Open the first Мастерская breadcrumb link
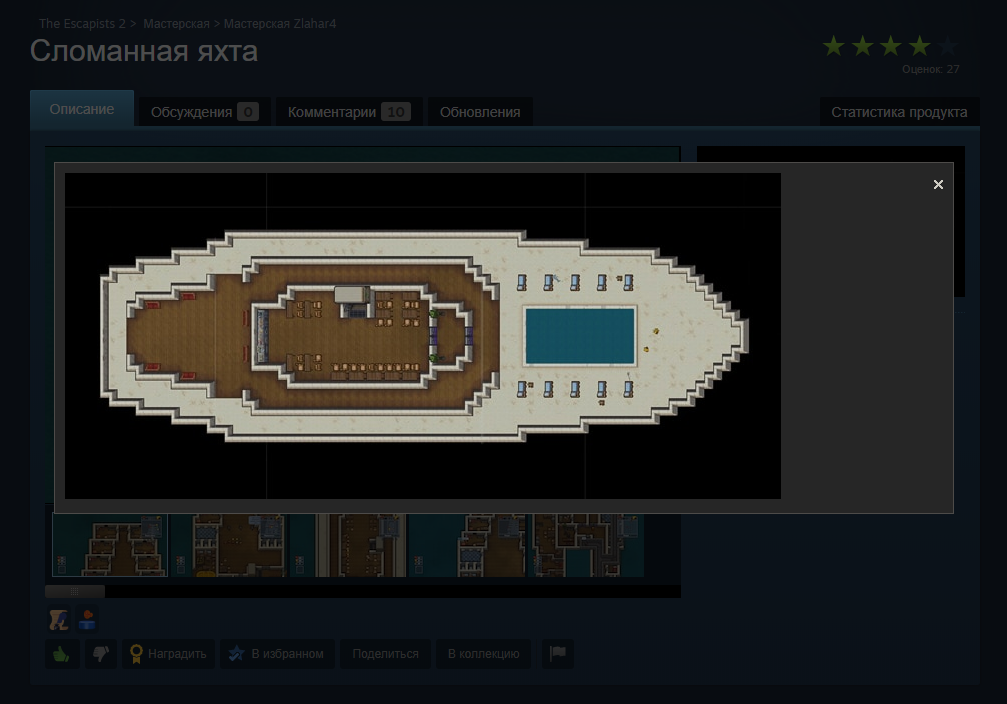 176,24
